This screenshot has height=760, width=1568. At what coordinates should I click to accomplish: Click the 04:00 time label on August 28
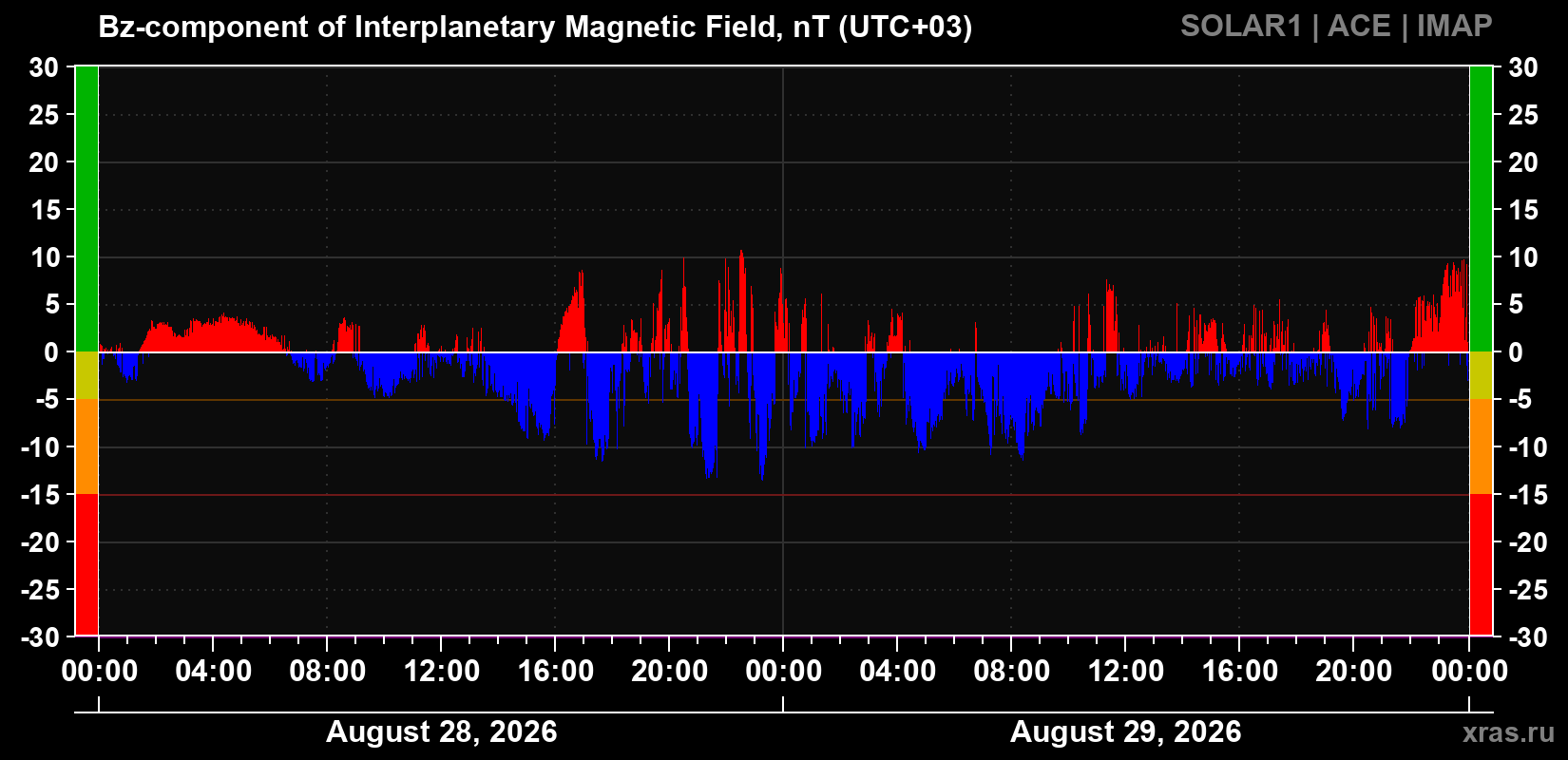(214, 672)
